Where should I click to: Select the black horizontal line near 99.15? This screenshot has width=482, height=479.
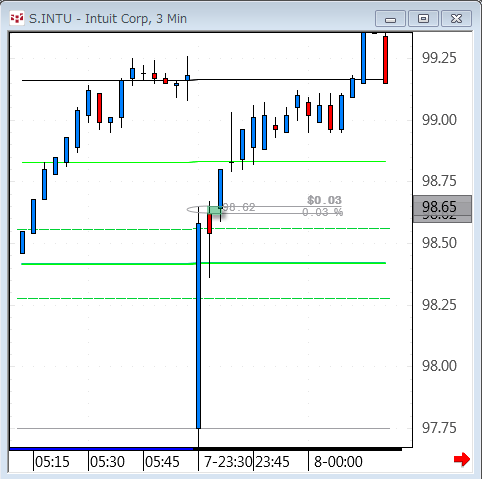[x=204, y=80]
